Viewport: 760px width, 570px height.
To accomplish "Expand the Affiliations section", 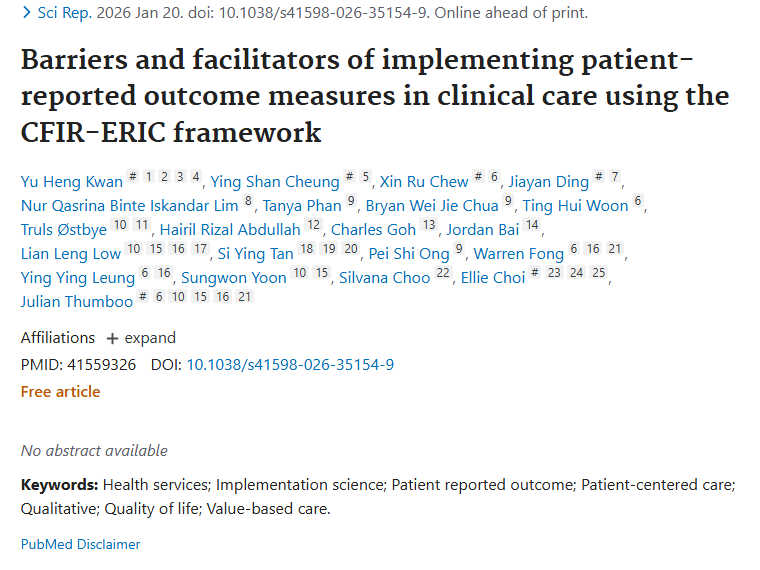I will (141, 338).
